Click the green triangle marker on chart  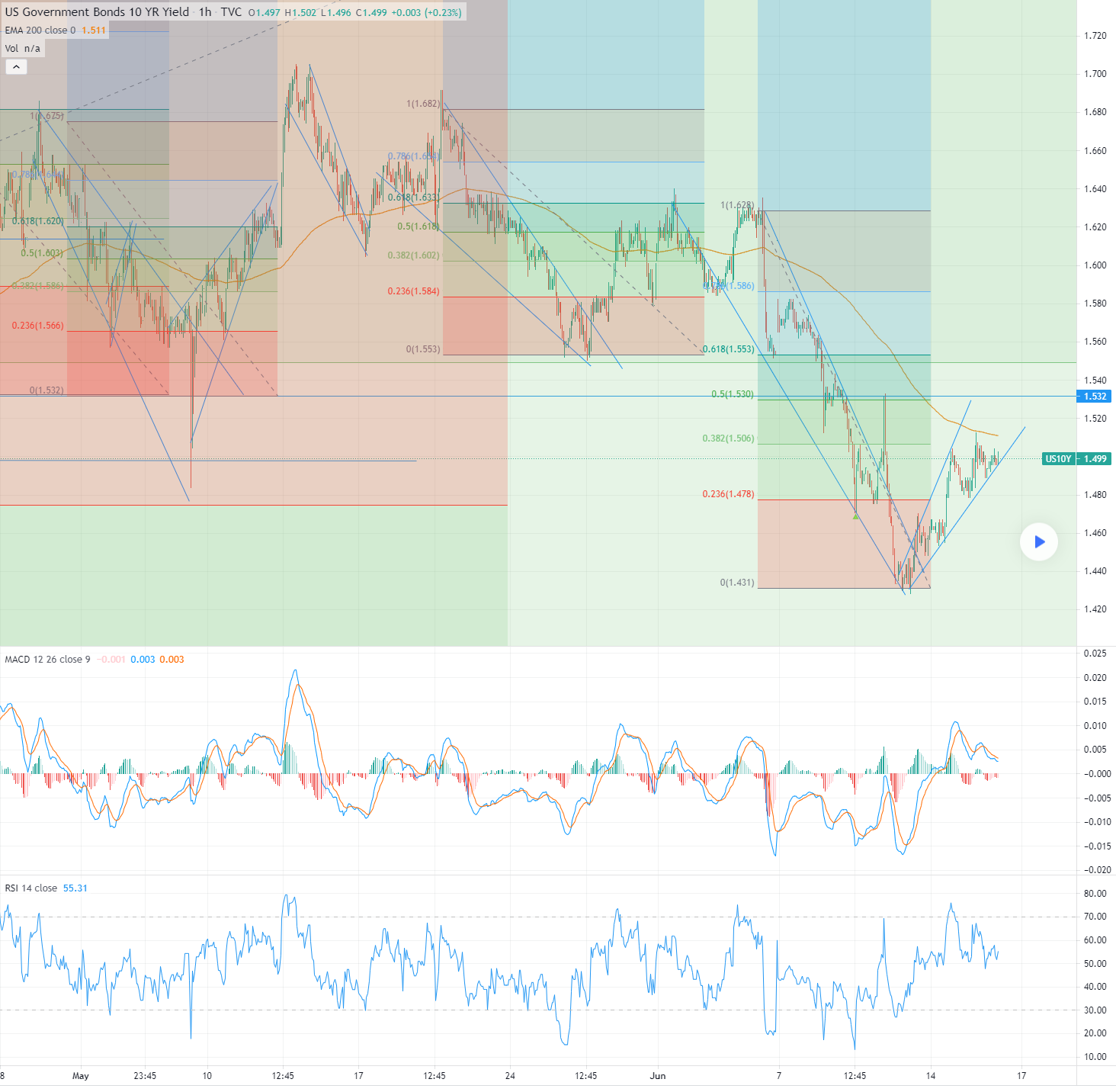tap(855, 517)
